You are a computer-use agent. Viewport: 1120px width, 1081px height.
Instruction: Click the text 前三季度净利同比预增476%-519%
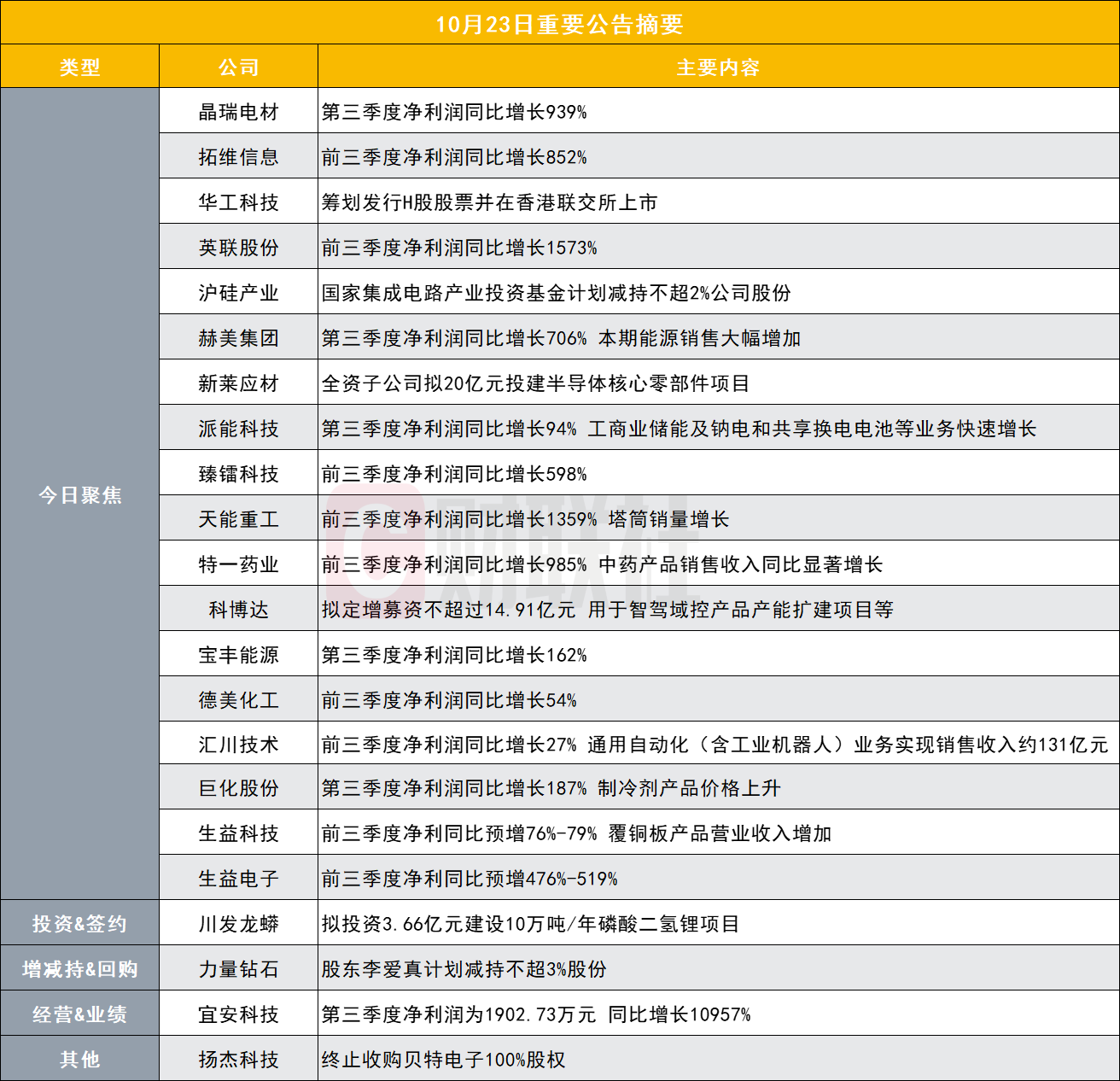[x=470, y=879]
